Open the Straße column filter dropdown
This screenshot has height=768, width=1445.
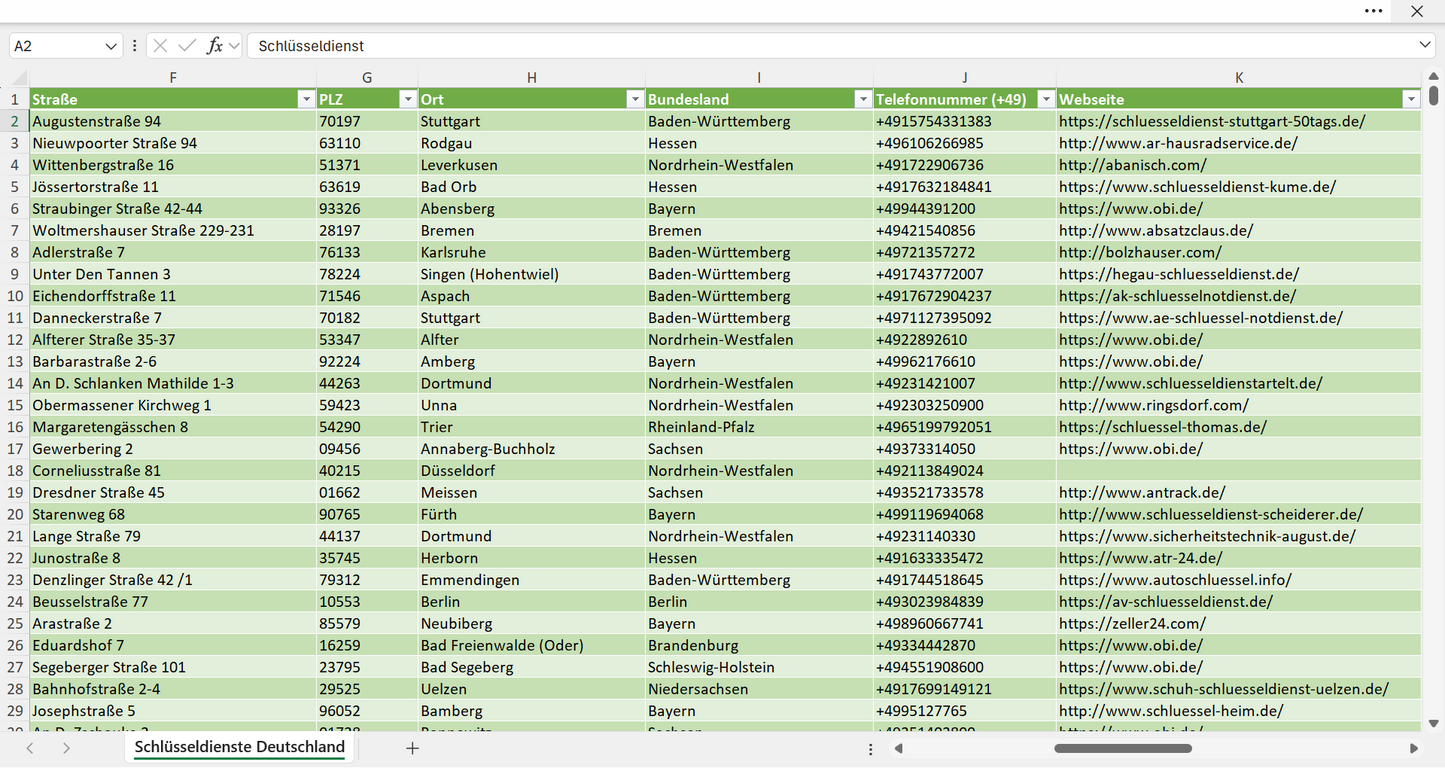click(306, 99)
